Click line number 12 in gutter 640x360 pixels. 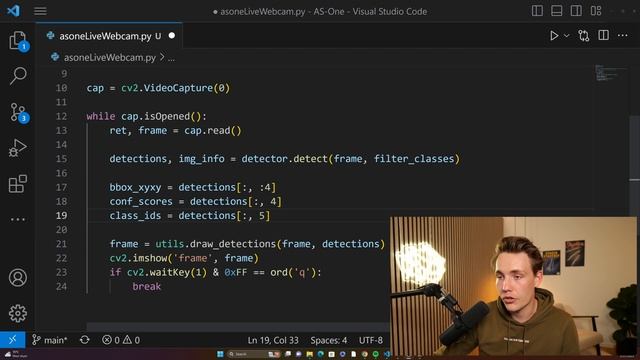tap(61, 116)
